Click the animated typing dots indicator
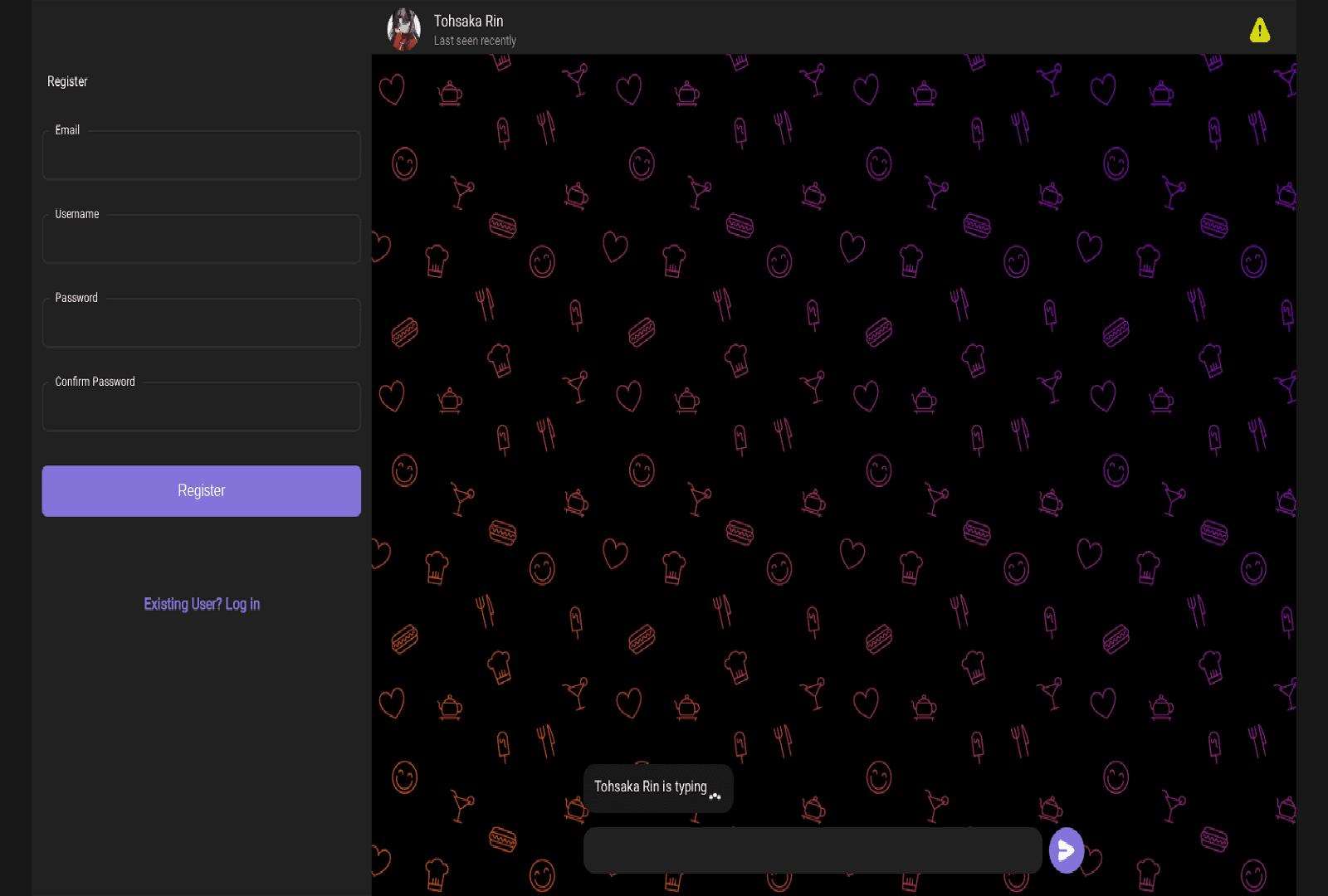 click(715, 796)
